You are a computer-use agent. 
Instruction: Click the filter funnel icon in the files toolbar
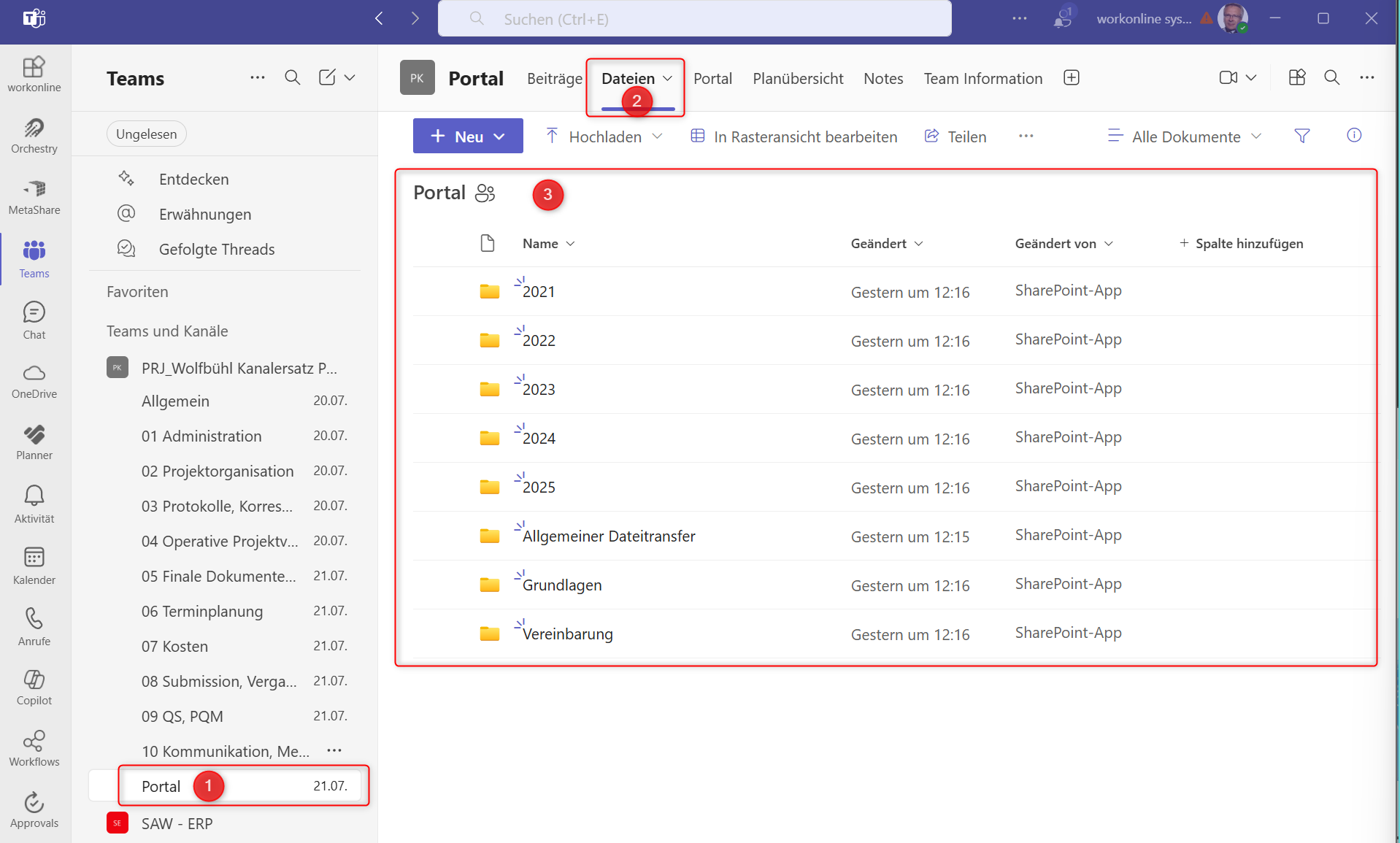1301,136
